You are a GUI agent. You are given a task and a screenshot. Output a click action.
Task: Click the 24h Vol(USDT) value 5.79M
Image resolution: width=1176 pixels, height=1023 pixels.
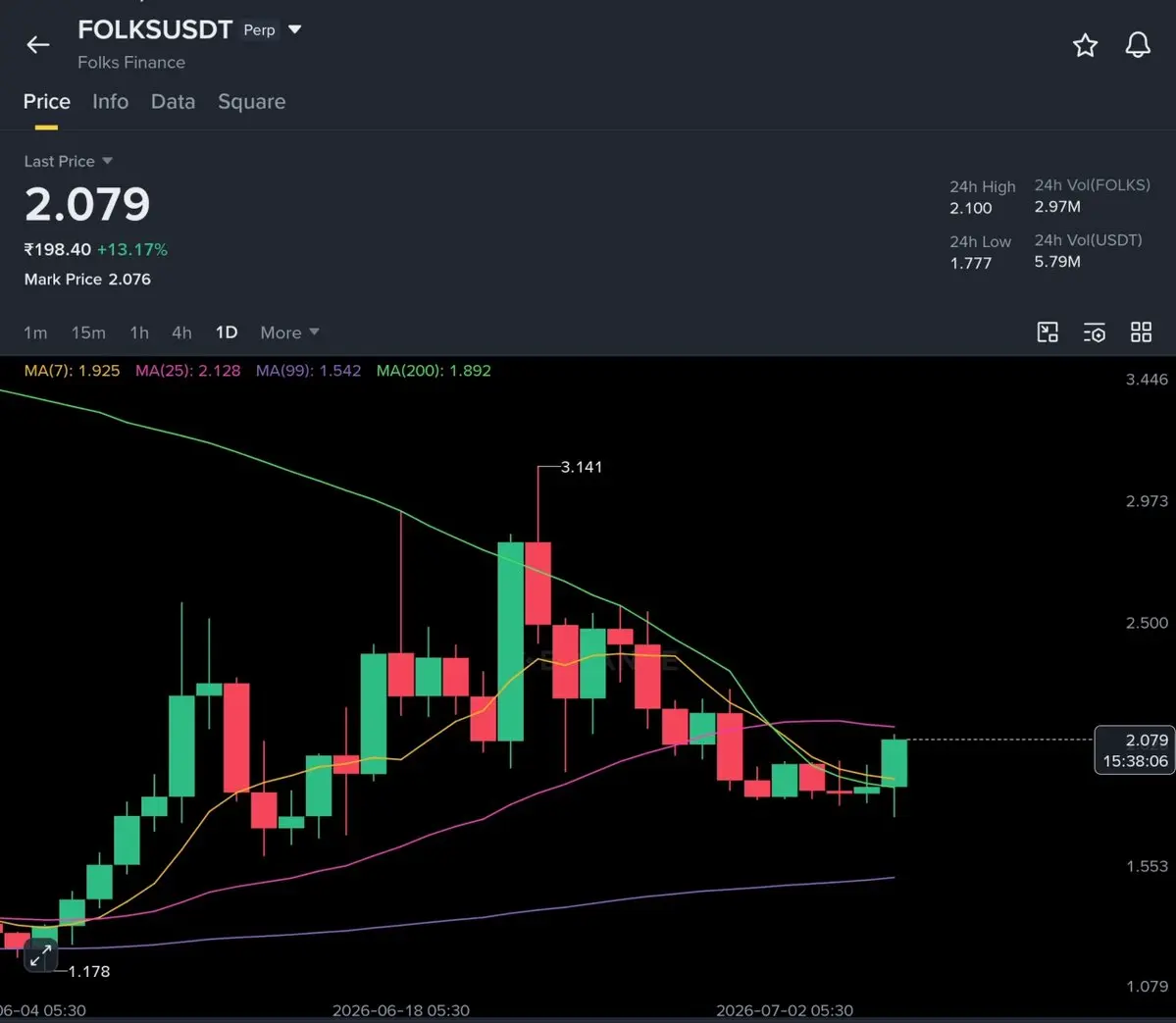[x=1057, y=262]
